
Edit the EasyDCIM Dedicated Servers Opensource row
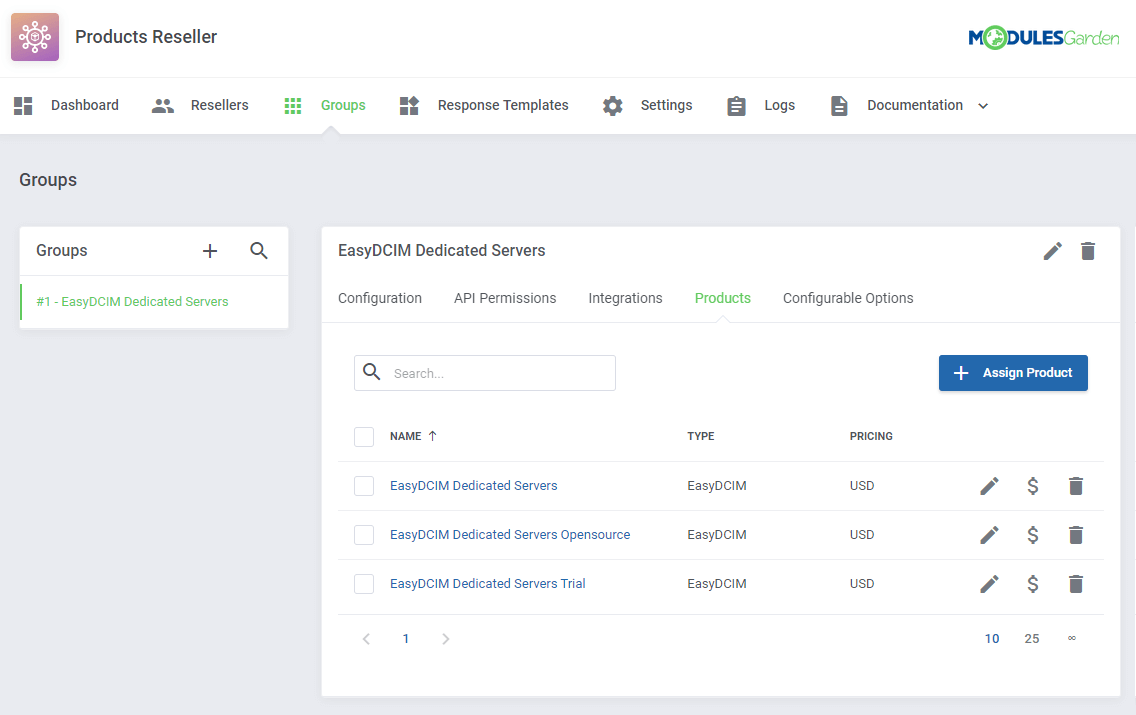[x=990, y=535]
